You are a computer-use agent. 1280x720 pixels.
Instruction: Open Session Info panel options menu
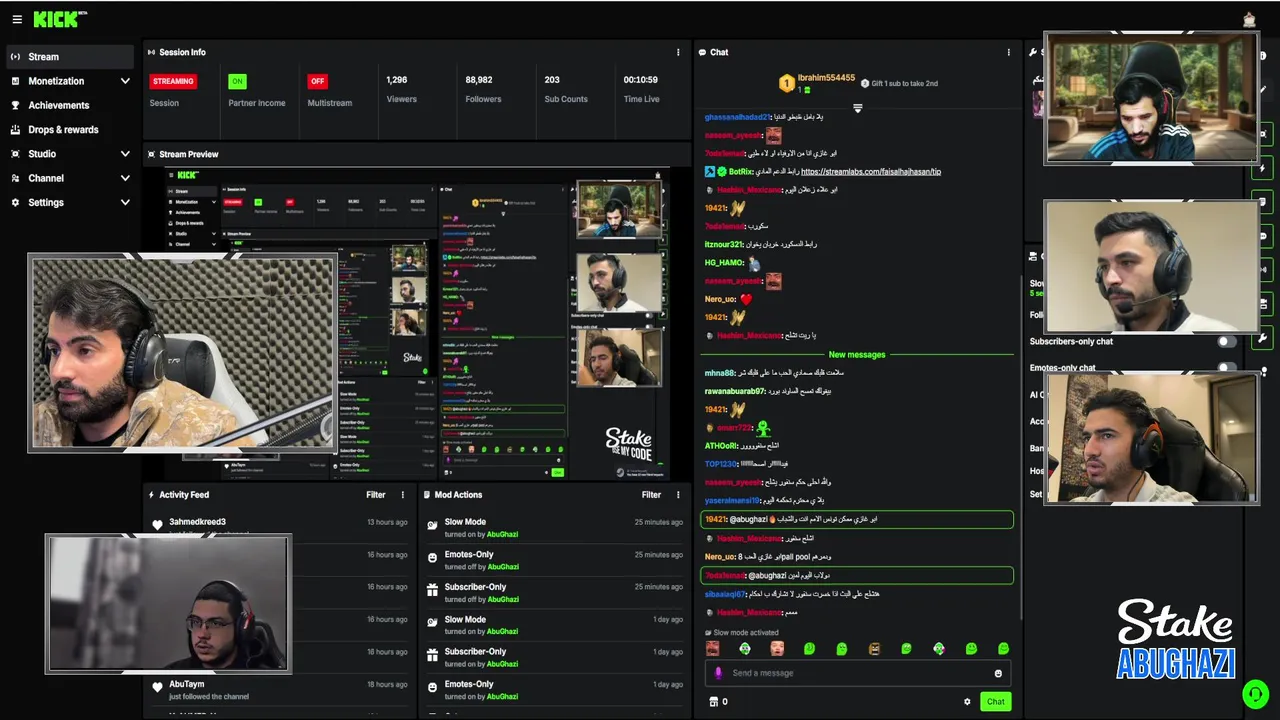678,52
